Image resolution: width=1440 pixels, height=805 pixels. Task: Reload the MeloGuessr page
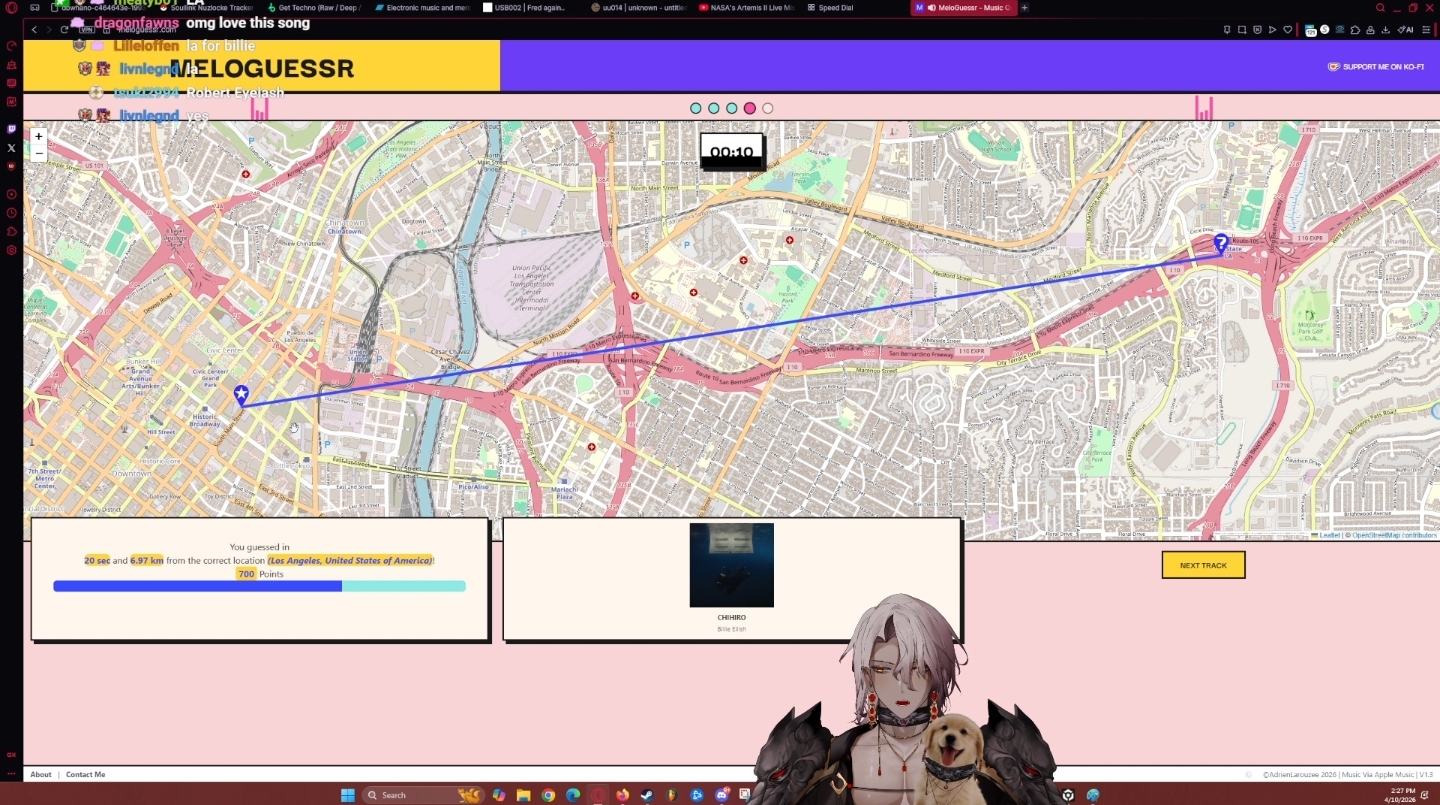click(64, 30)
